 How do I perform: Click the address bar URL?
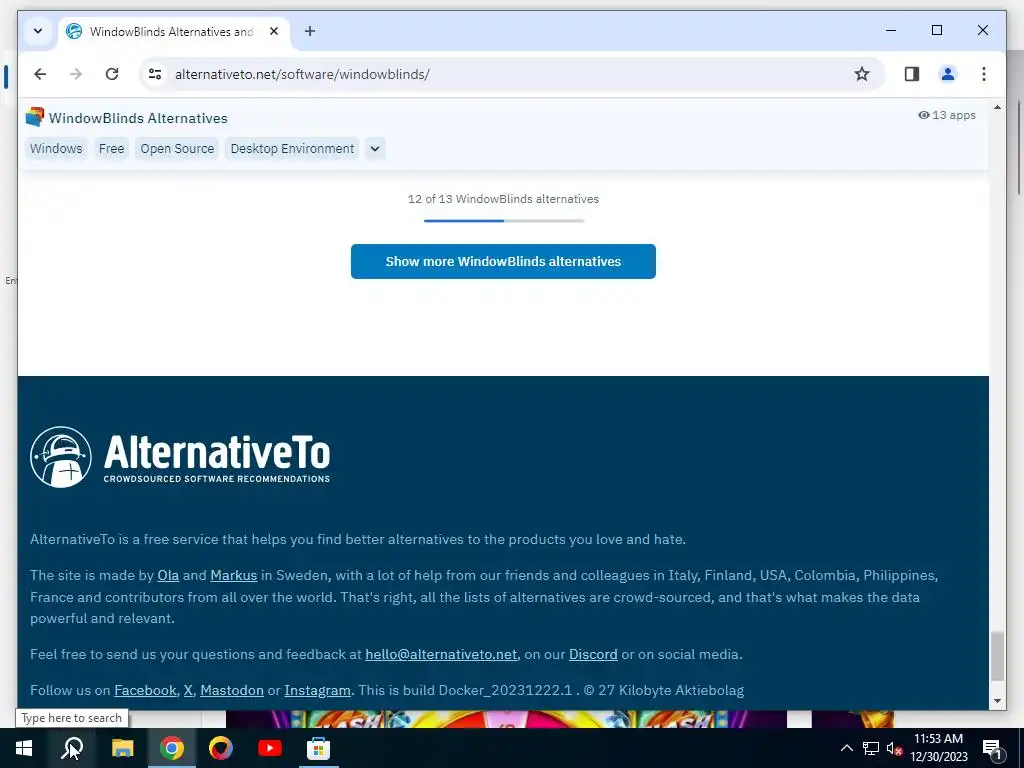coord(302,74)
